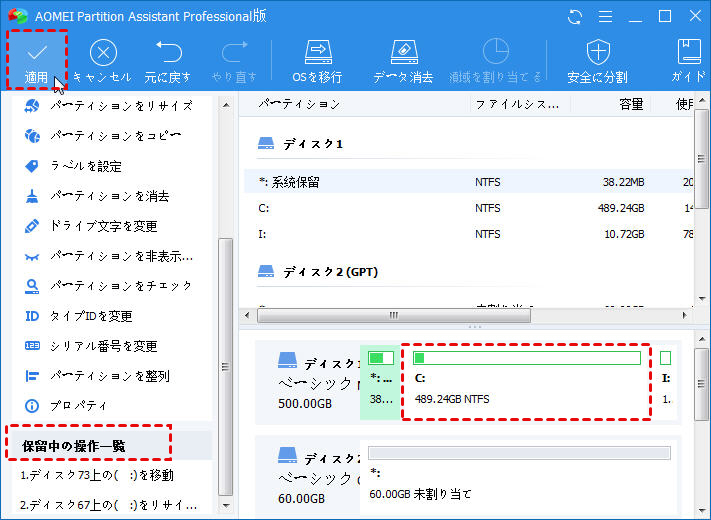This screenshot has width=711, height=520.
Task: Select パーティションをリサイズ resize option
Action: [108, 106]
